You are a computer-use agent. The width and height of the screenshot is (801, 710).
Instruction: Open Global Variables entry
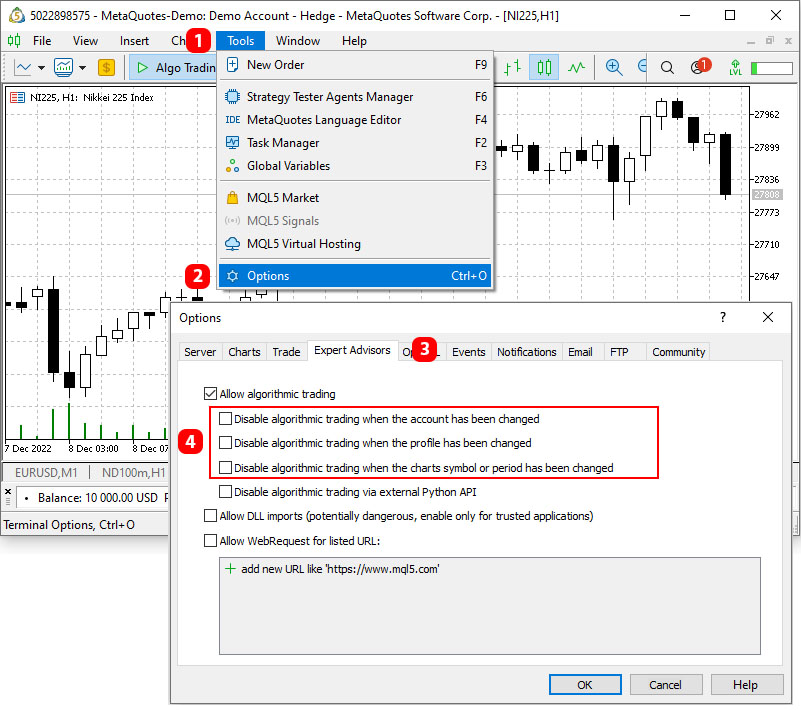(356, 166)
